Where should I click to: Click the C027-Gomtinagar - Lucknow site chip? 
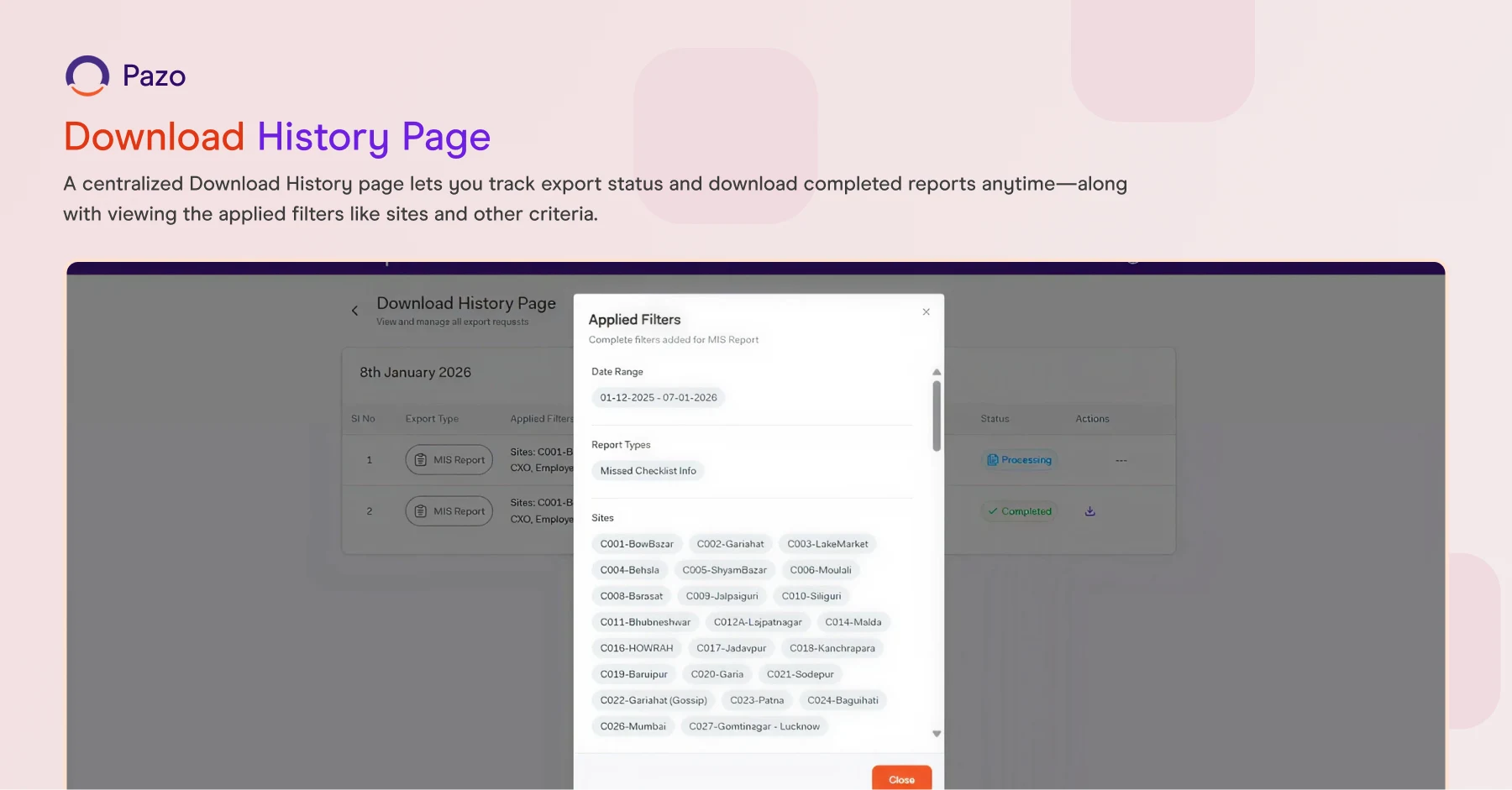754,726
